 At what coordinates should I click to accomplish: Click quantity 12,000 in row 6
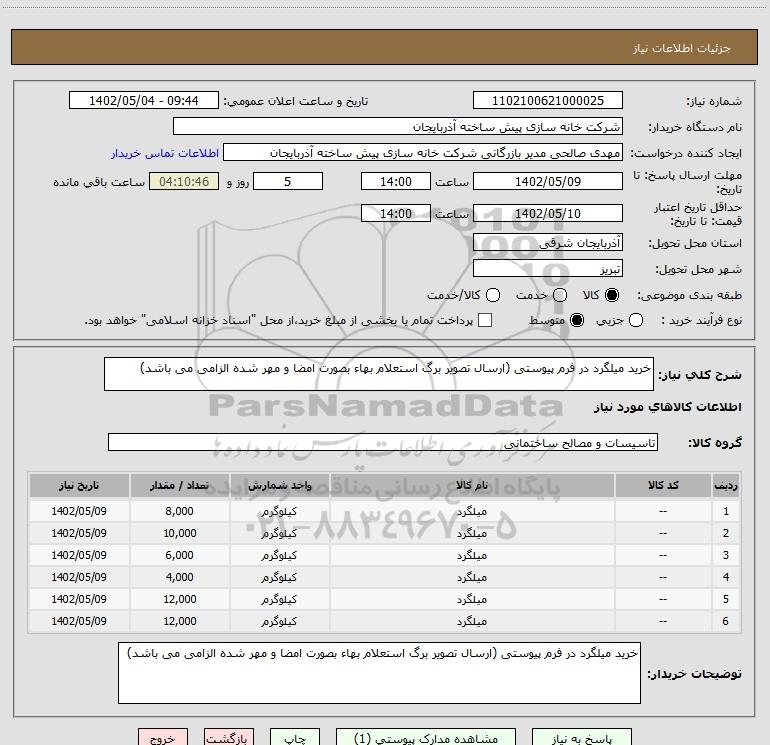[179, 621]
